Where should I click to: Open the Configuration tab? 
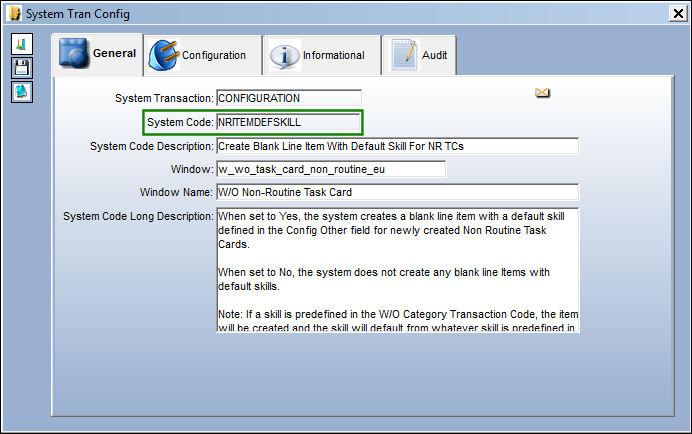[203, 55]
